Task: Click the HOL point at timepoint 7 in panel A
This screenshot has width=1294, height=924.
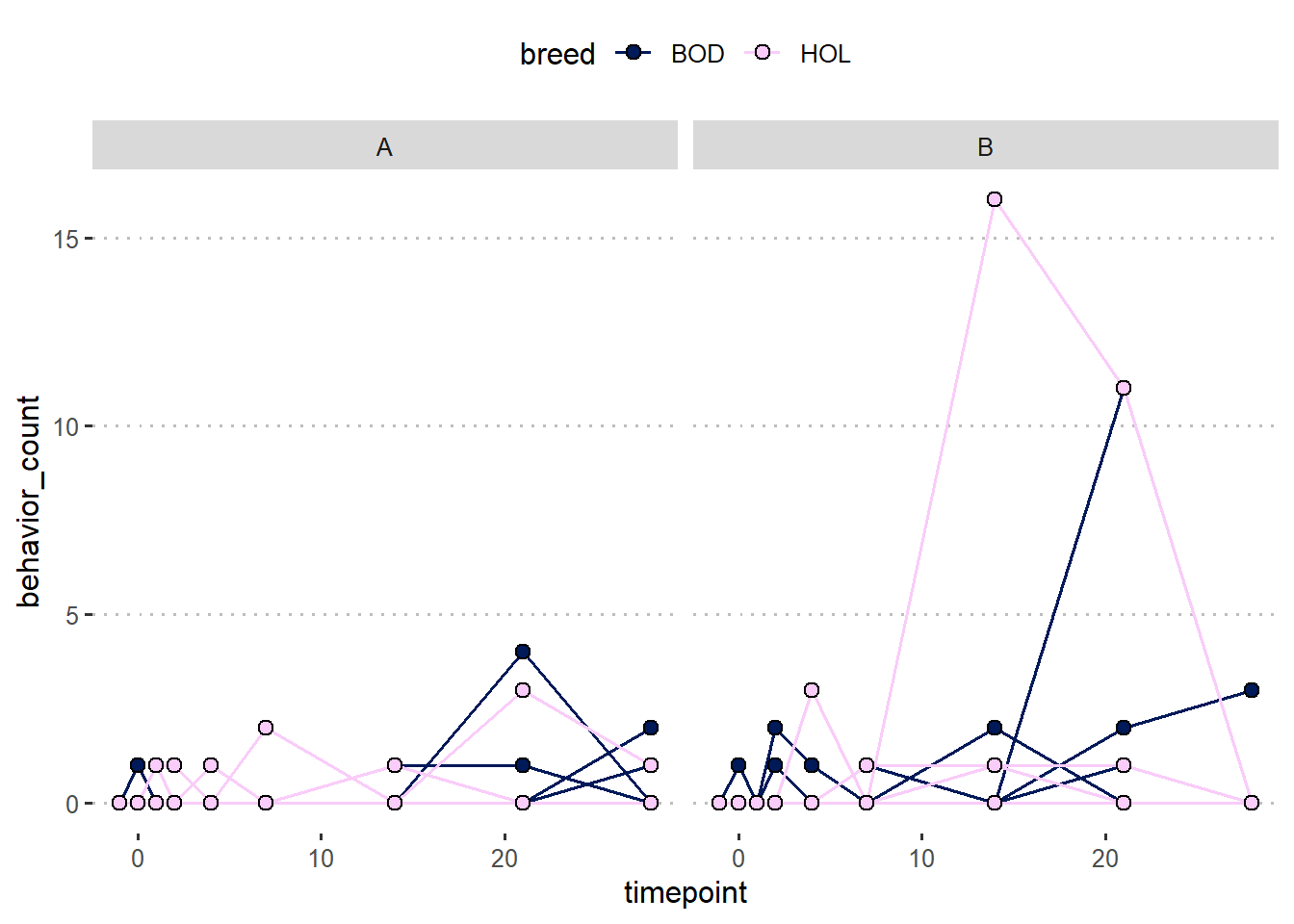Action: (x=266, y=728)
